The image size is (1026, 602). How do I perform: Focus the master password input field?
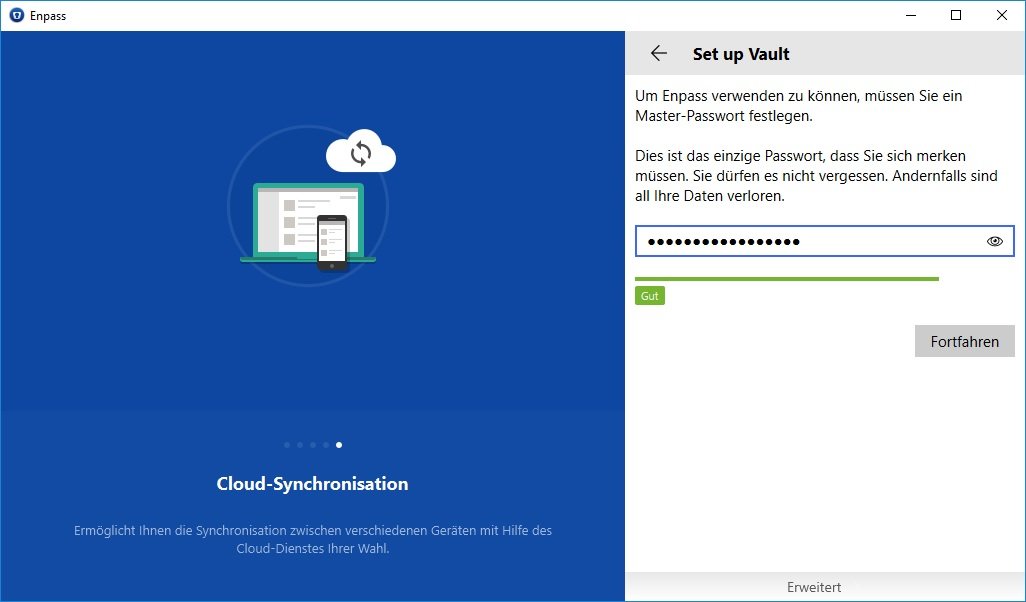coord(805,241)
